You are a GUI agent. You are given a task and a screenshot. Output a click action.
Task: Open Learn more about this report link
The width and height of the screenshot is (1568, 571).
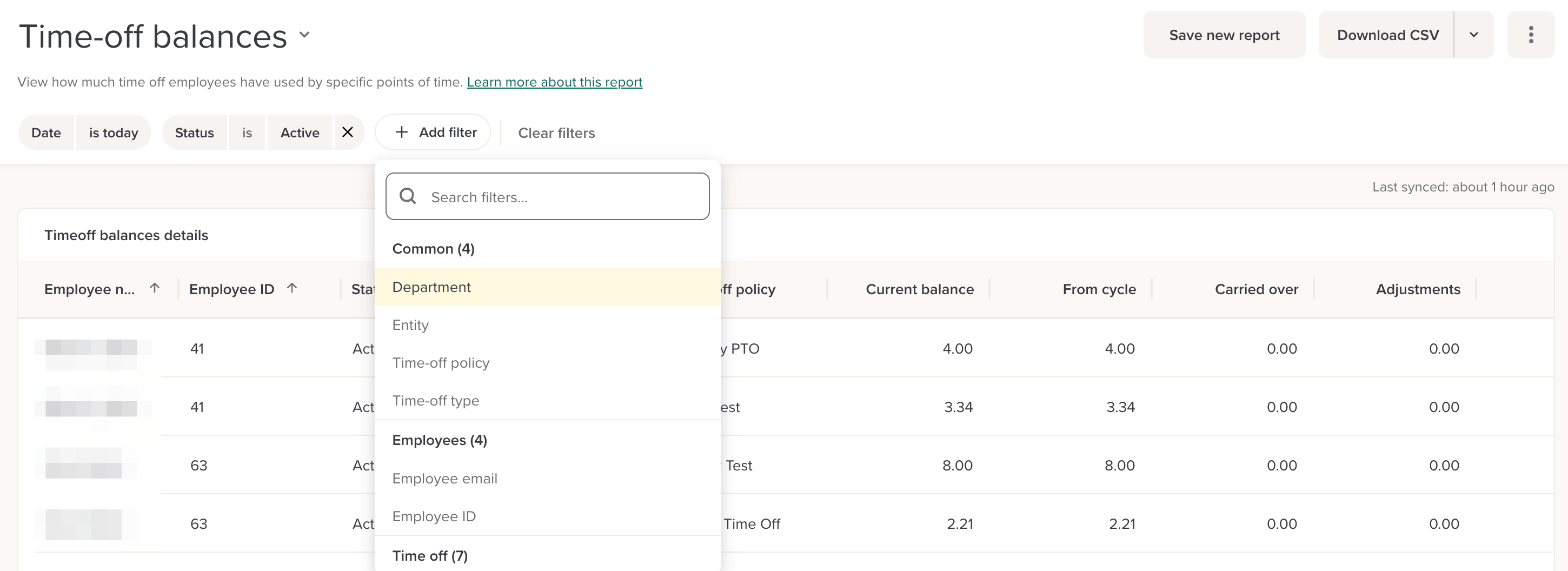click(554, 82)
